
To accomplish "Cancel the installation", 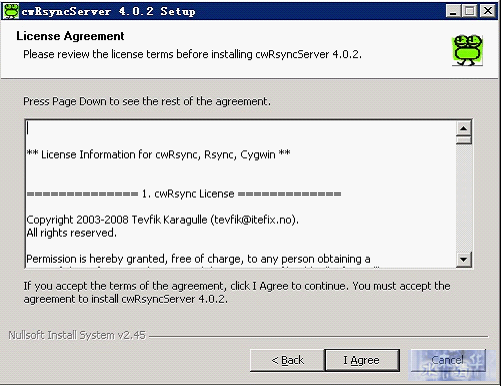I will coord(448,360).
